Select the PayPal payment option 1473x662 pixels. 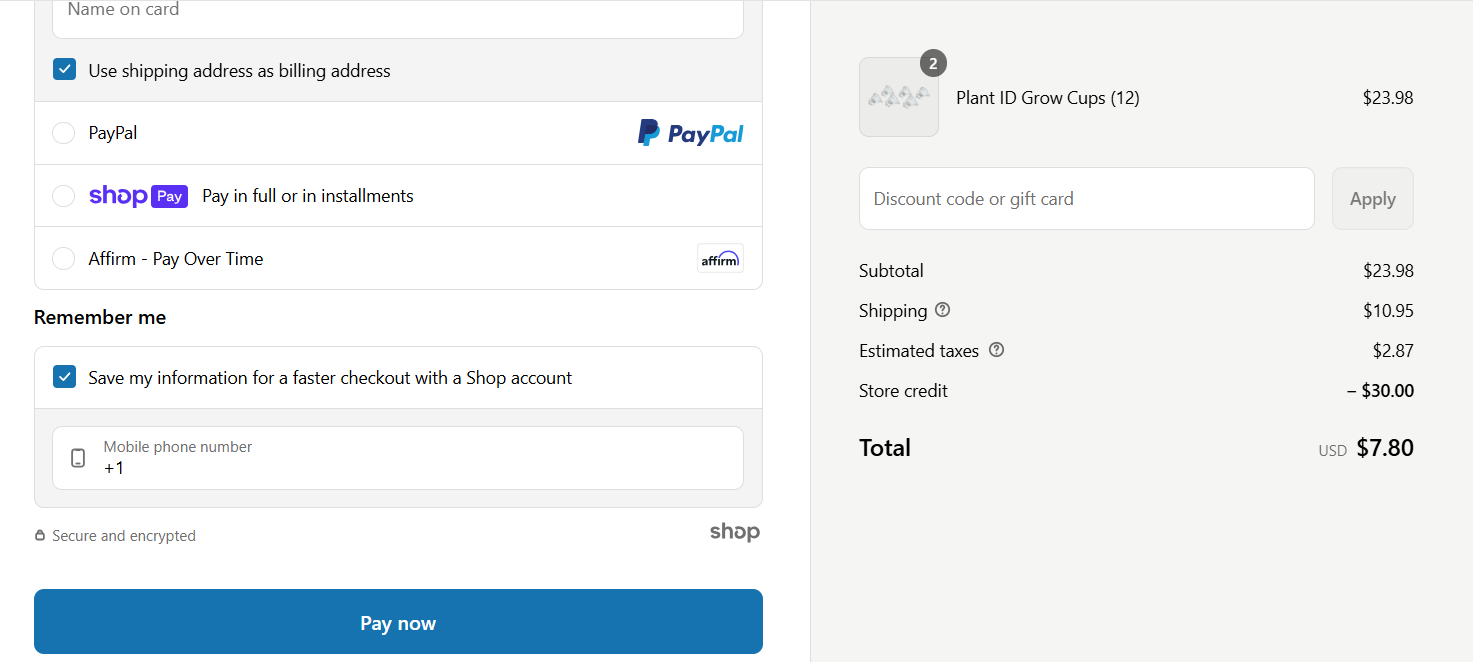pyautogui.click(x=63, y=133)
